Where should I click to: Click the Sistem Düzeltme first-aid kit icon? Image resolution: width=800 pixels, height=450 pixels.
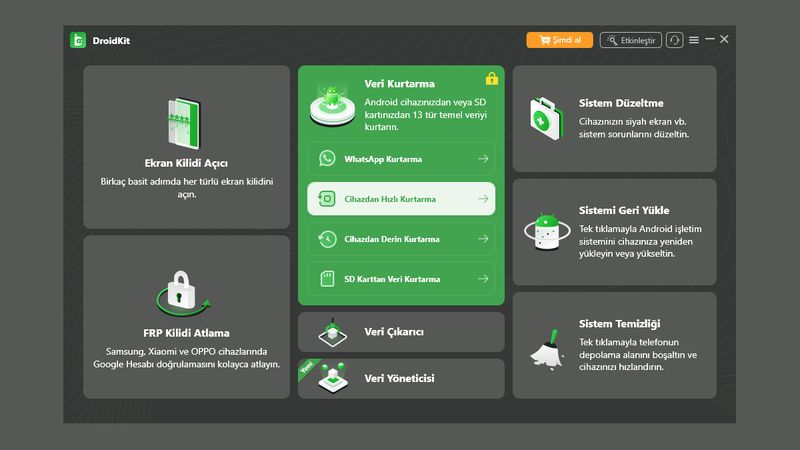click(546, 119)
